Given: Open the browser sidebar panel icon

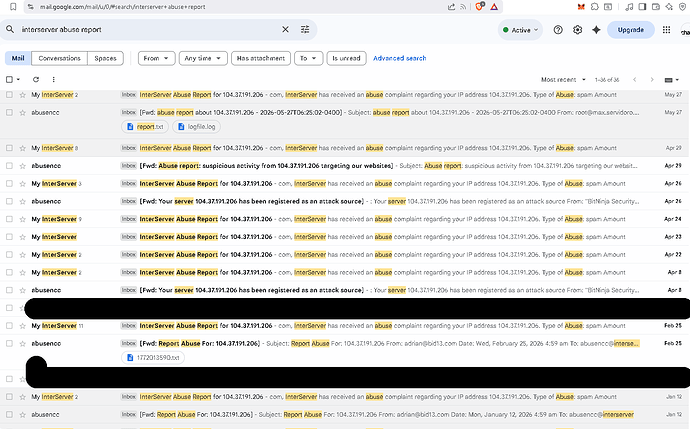Looking at the screenshot, I should 642,7.
